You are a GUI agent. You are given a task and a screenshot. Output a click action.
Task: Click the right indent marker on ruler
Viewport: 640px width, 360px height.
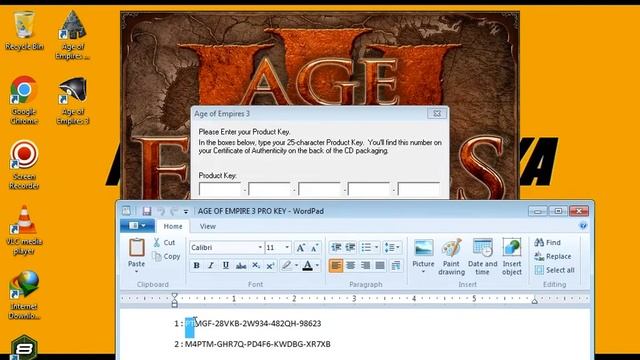point(534,301)
